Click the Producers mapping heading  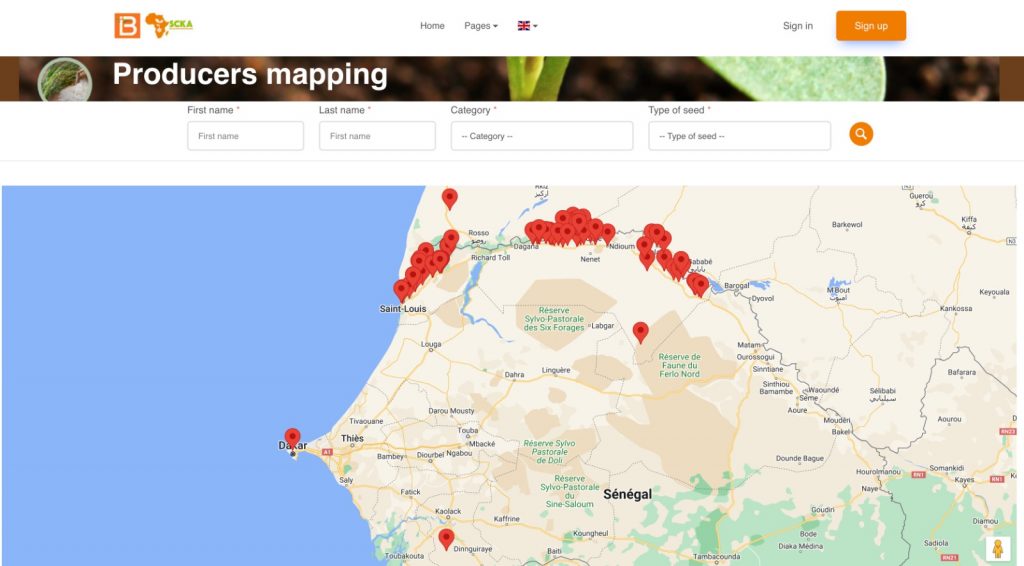[250, 74]
